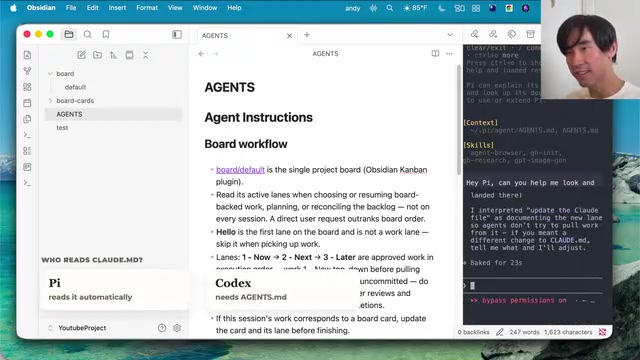Image resolution: width=640 pixels, height=360 pixels.
Task: Collapse all folders in file explorer
Action: (x=145, y=55)
